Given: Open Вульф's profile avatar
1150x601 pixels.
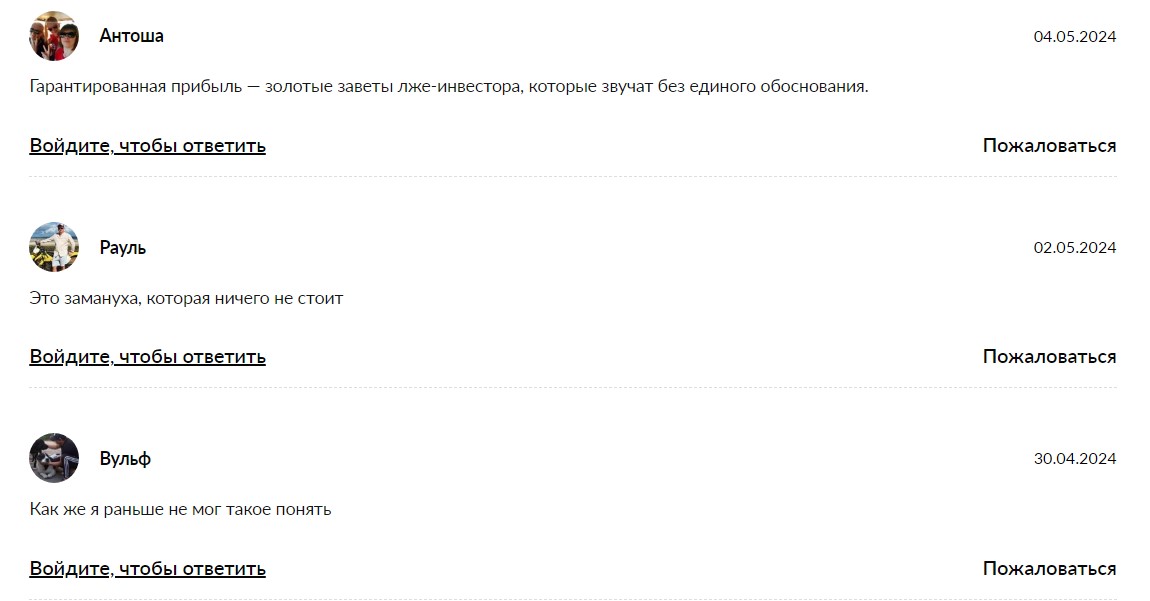Looking at the screenshot, I should coord(54,458).
